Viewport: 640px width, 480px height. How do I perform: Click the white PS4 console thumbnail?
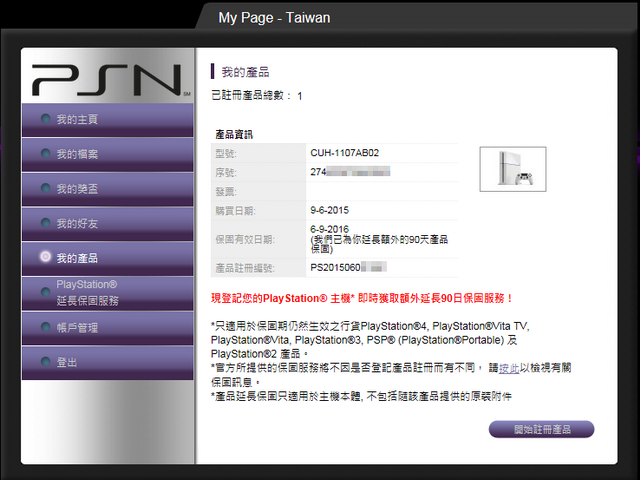point(513,169)
